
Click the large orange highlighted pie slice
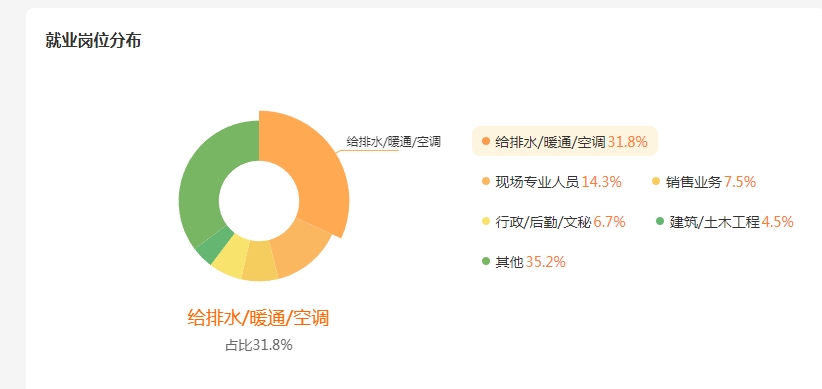click(x=307, y=168)
